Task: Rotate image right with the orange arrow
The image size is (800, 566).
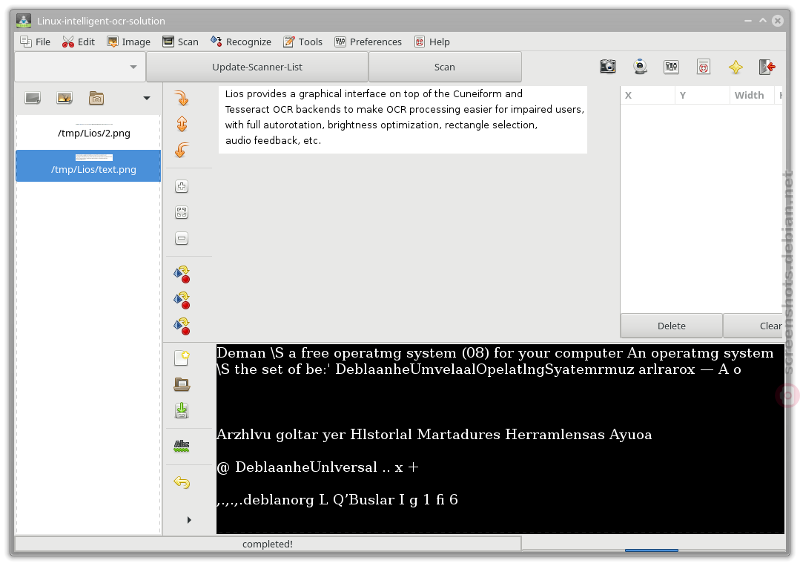Action: click(182, 97)
